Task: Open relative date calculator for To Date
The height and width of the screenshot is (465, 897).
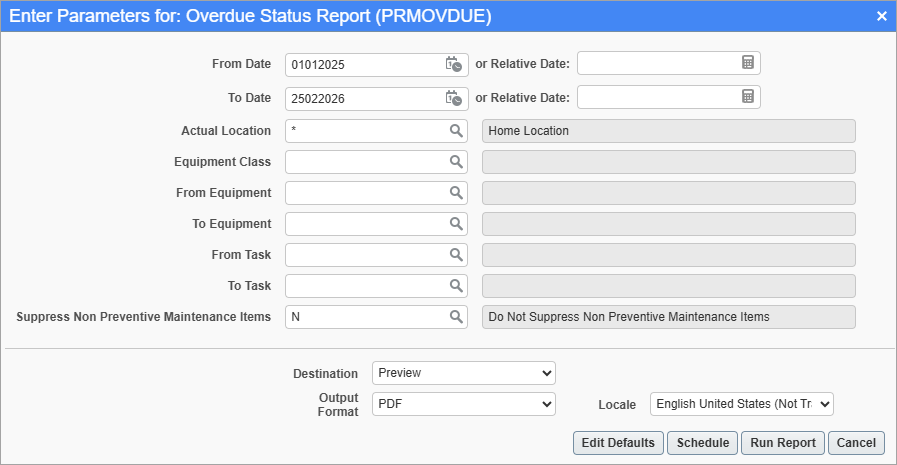Action: click(x=748, y=96)
